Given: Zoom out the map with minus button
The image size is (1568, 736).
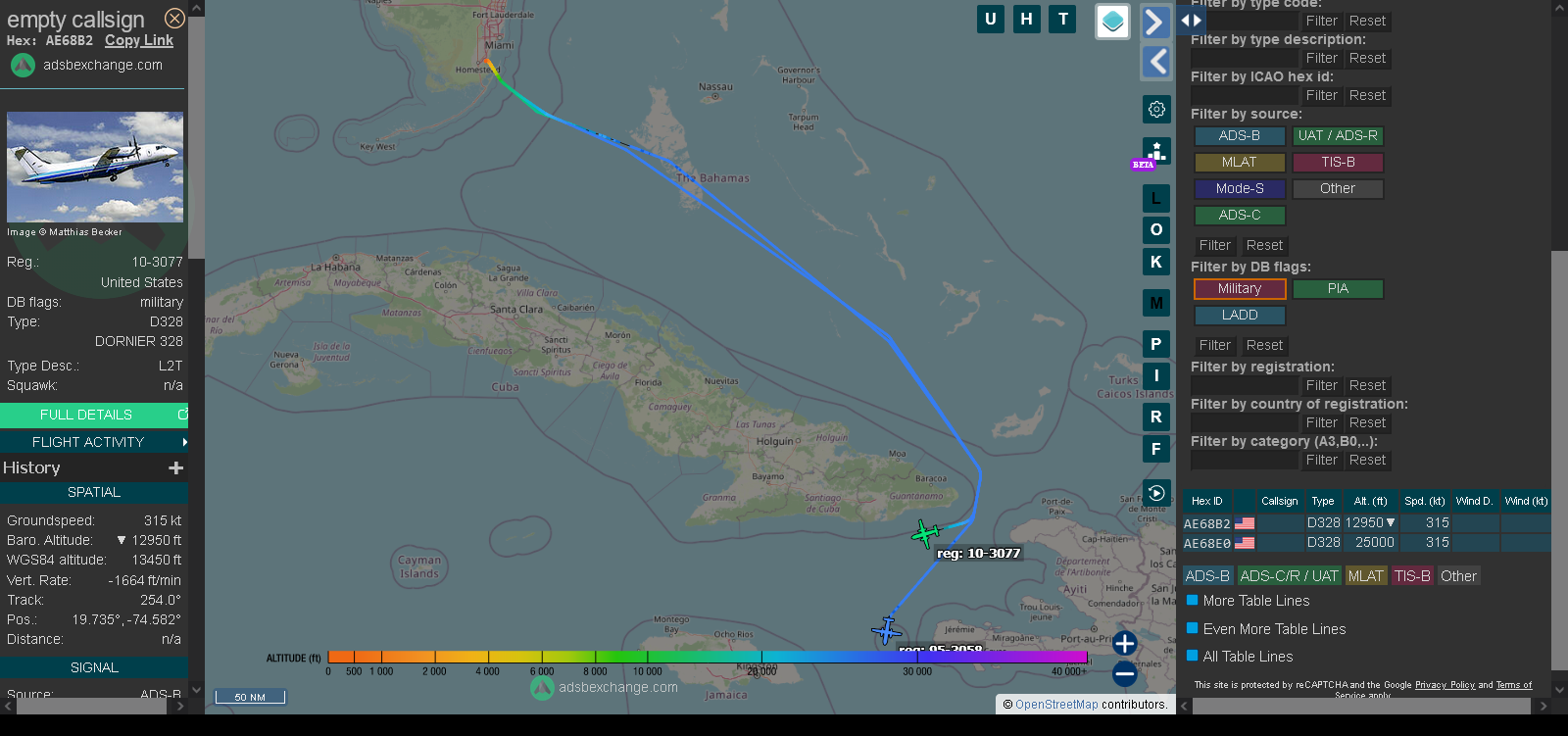Looking at the screenshot, I should click(x=1125, y=673).
